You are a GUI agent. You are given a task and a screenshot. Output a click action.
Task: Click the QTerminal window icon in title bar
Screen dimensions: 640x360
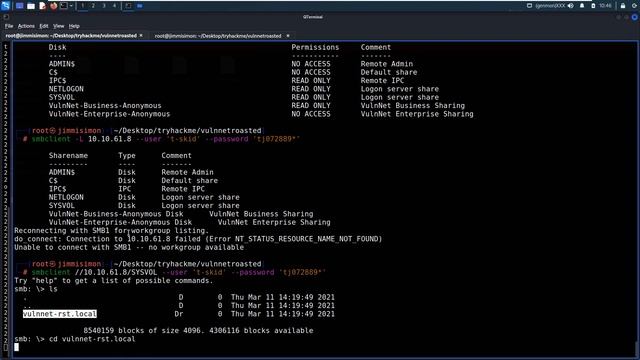pos(6,17)
